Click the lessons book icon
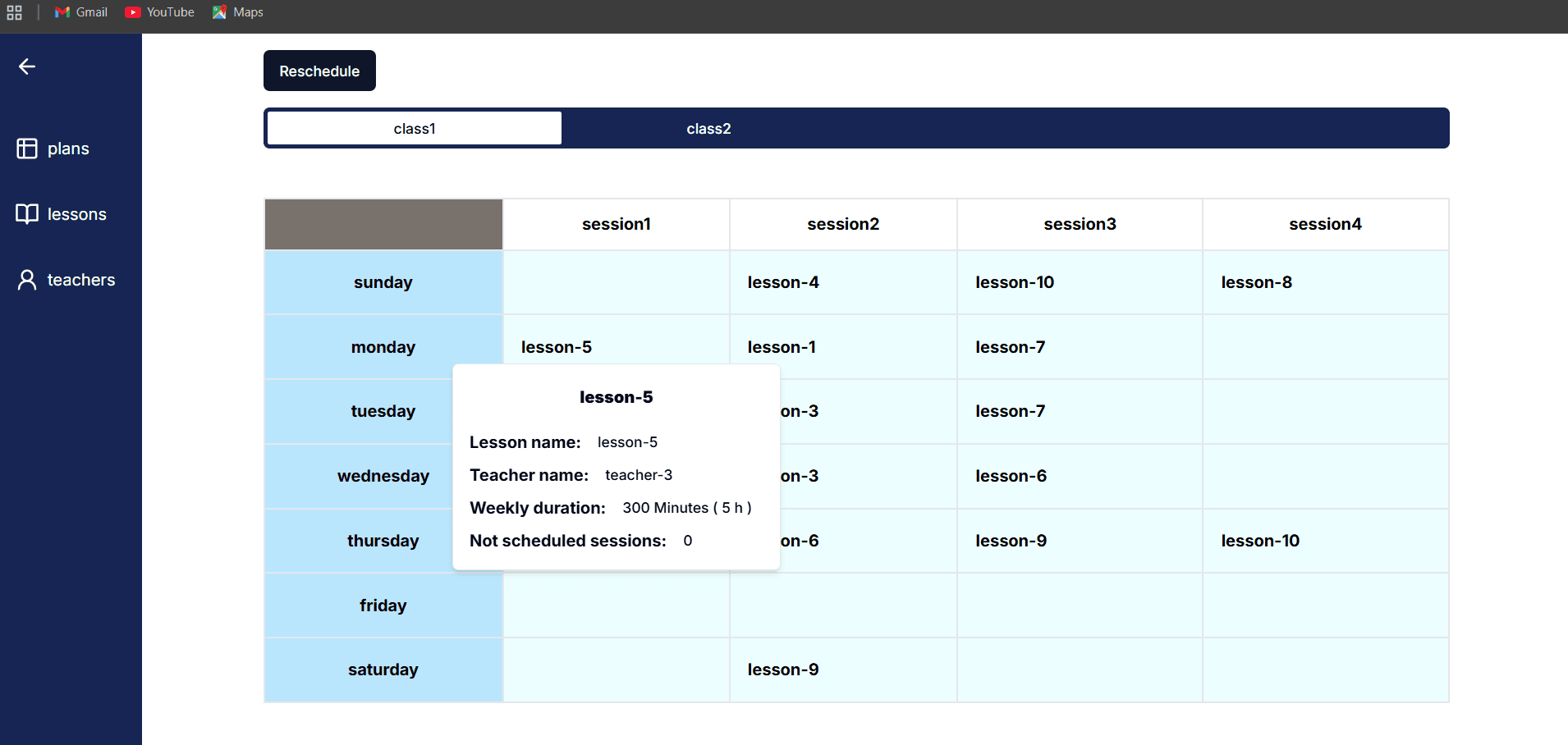Image resolution: width=1568 pixels, height=745 pixels. tap(27, 214)
